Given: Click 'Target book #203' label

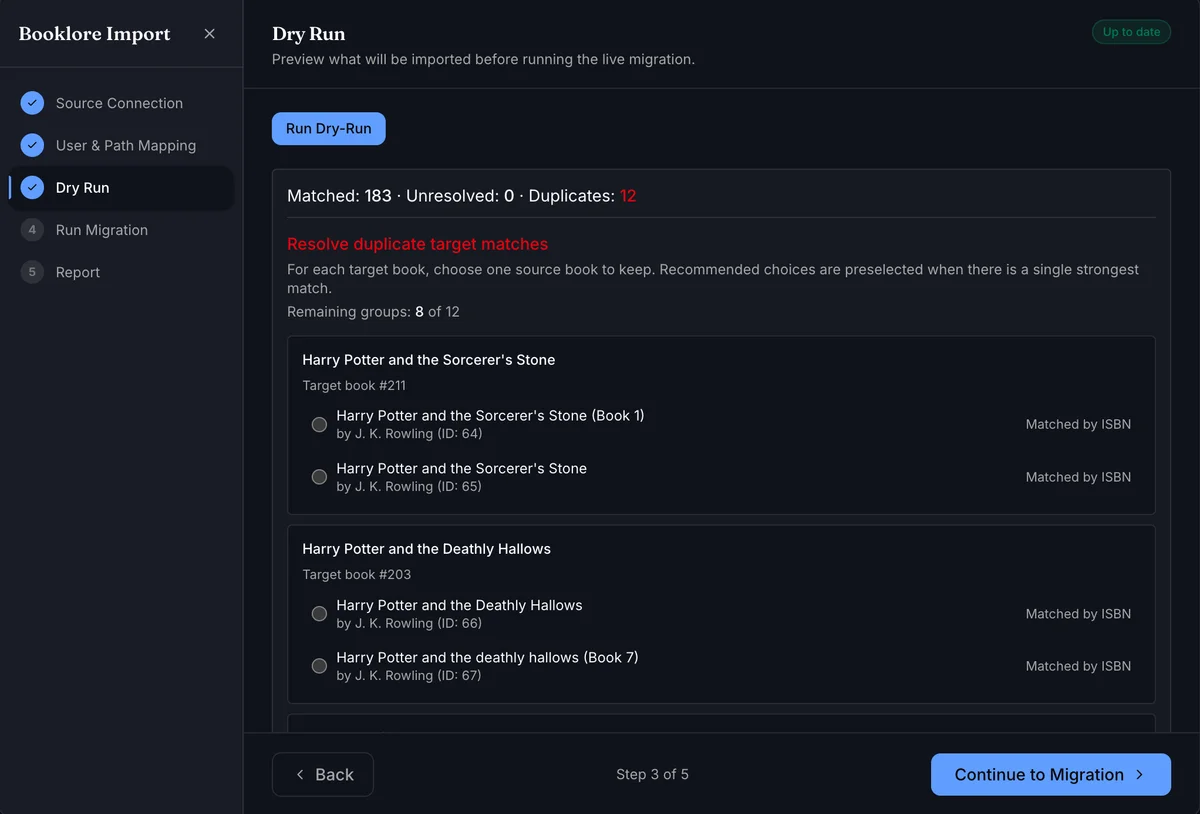Looking at the screenshot, I should (x=357, y=574).
